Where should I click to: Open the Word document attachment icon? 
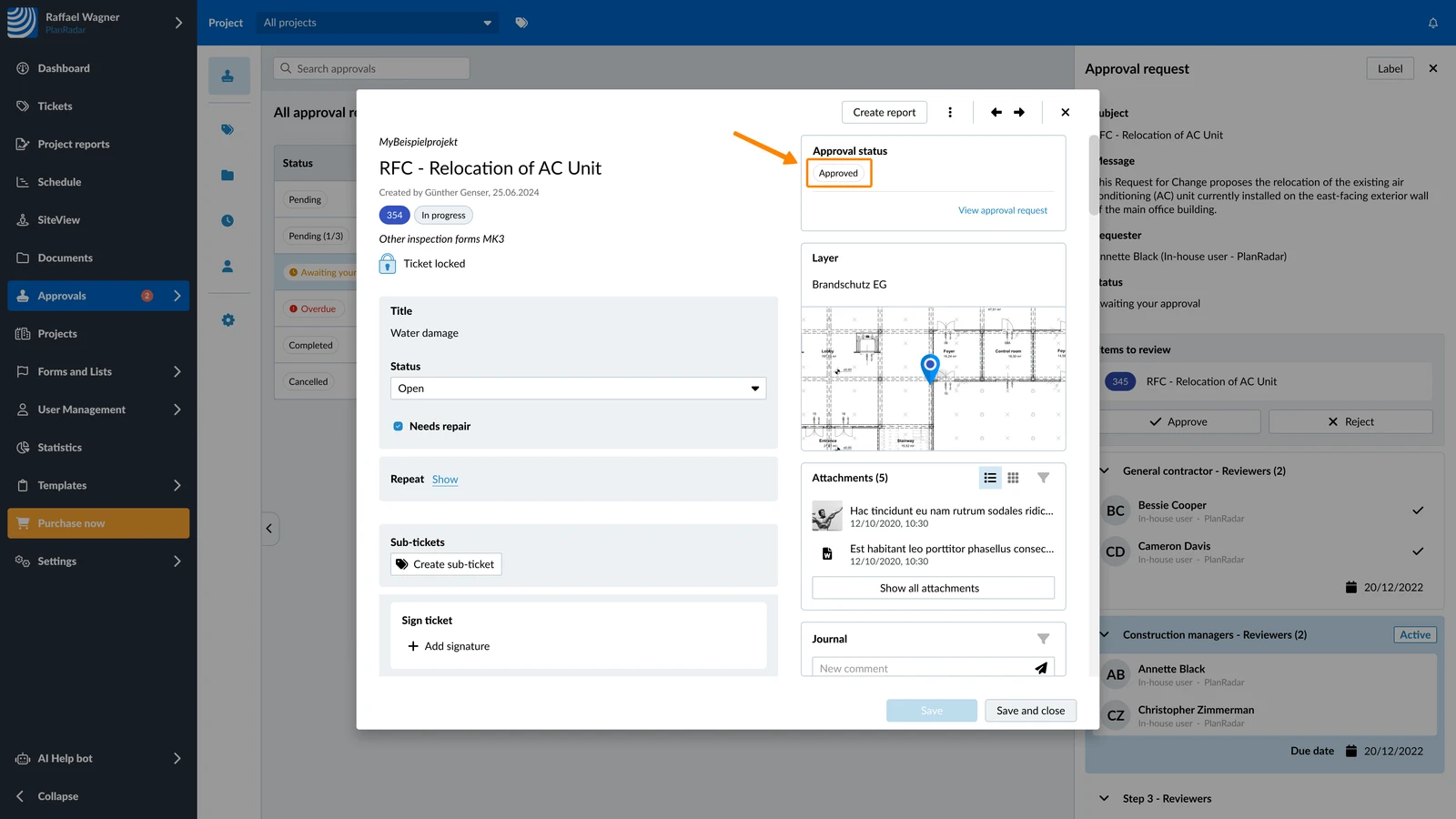pos(827,553)
